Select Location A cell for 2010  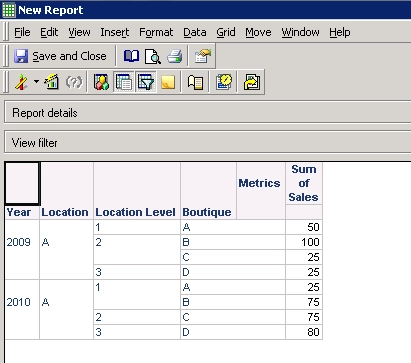66,309
